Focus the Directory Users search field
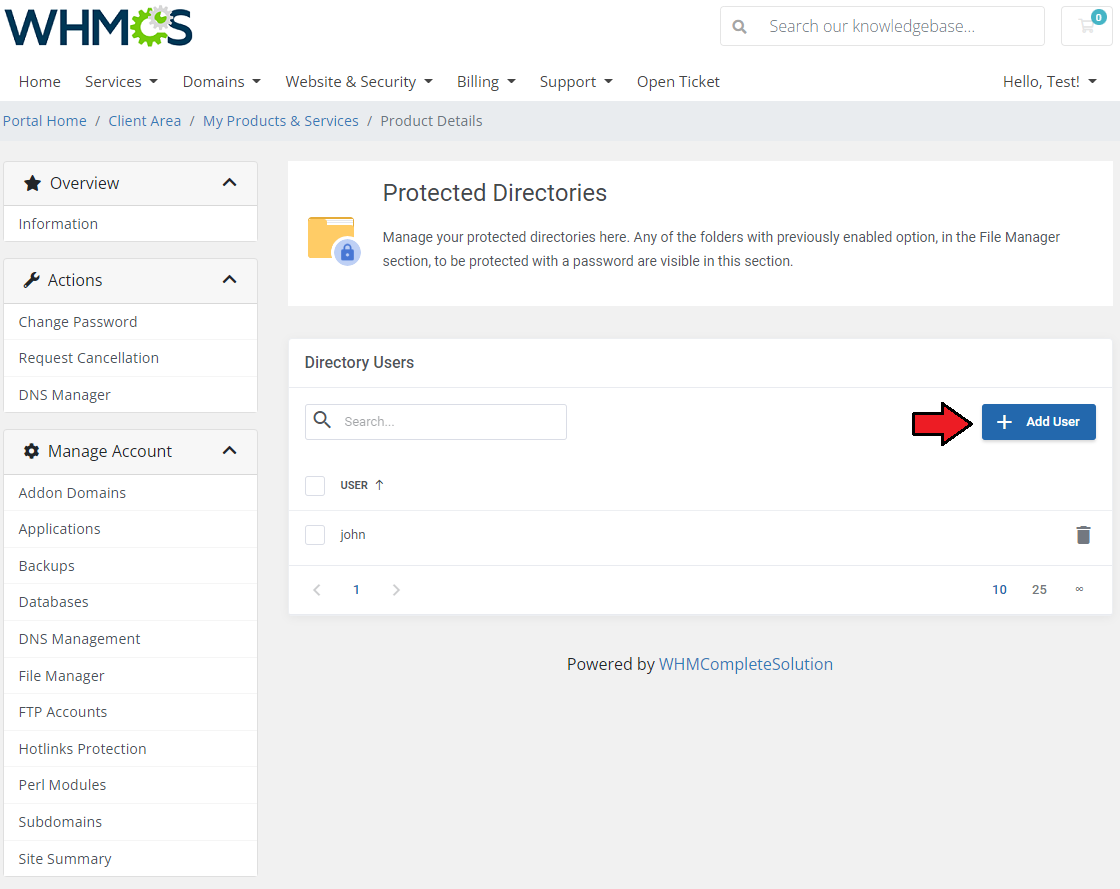 tap(436, 422)
